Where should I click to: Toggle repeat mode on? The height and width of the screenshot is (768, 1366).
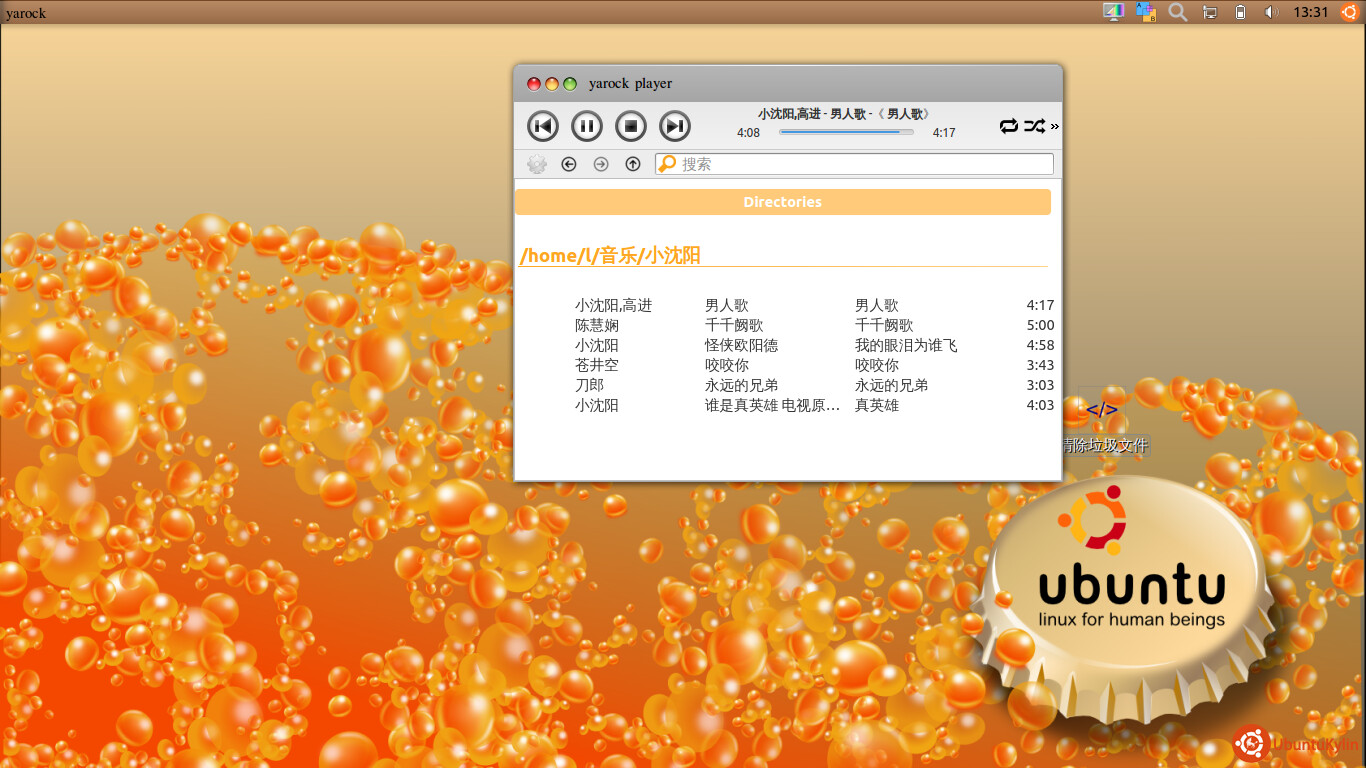pos(1008,126)
